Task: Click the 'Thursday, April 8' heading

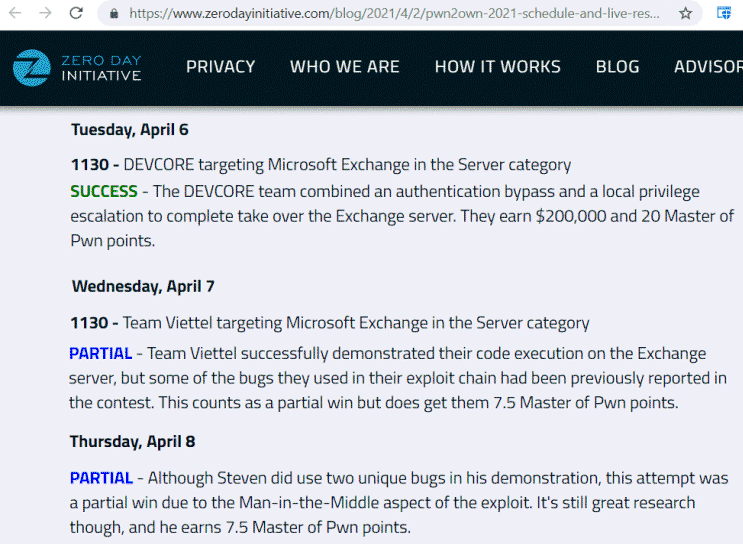Action: [133, 442]
